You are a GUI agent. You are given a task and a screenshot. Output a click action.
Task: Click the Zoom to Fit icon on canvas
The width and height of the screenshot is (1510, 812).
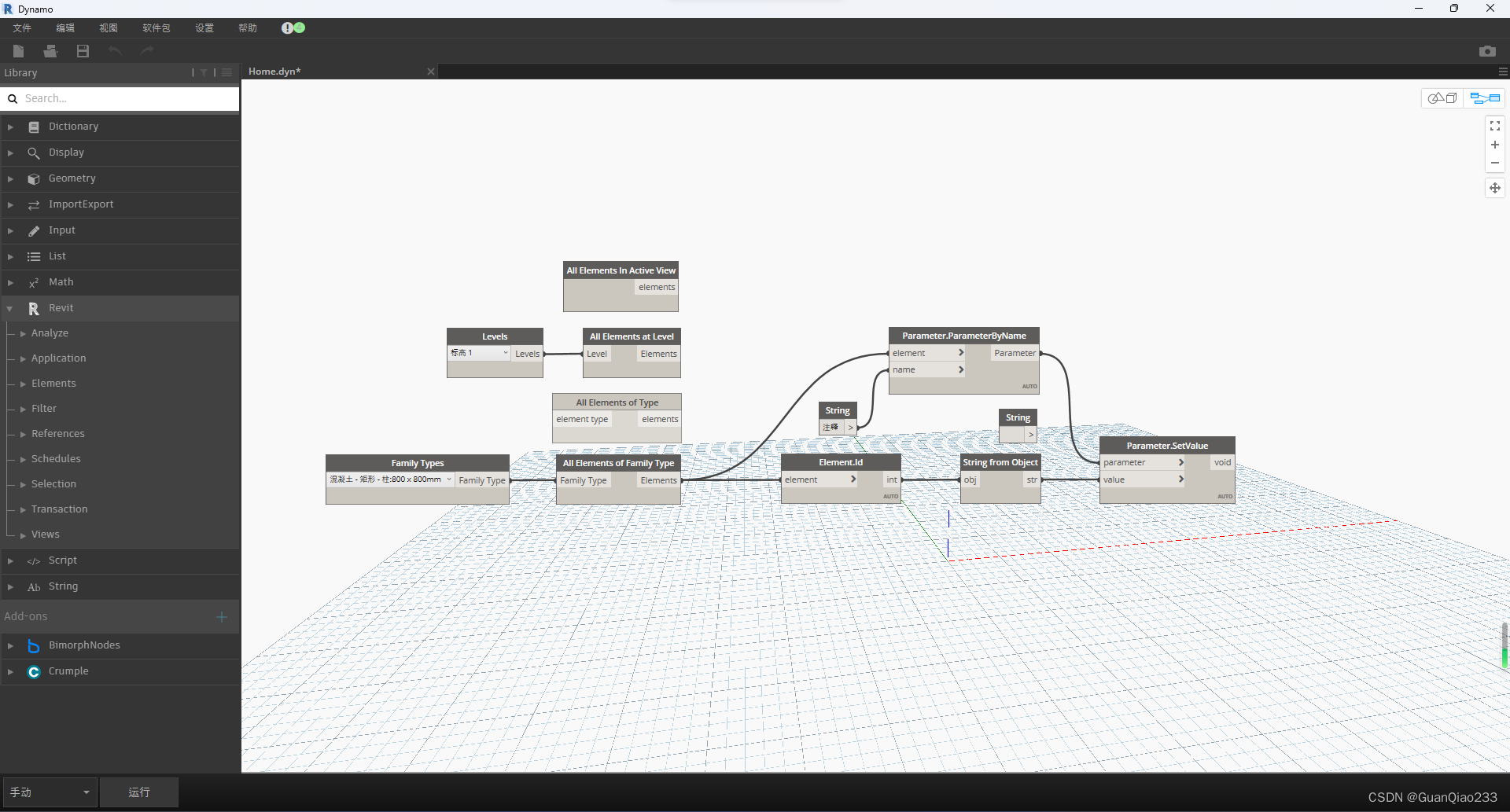click(x=1495, y=125)
